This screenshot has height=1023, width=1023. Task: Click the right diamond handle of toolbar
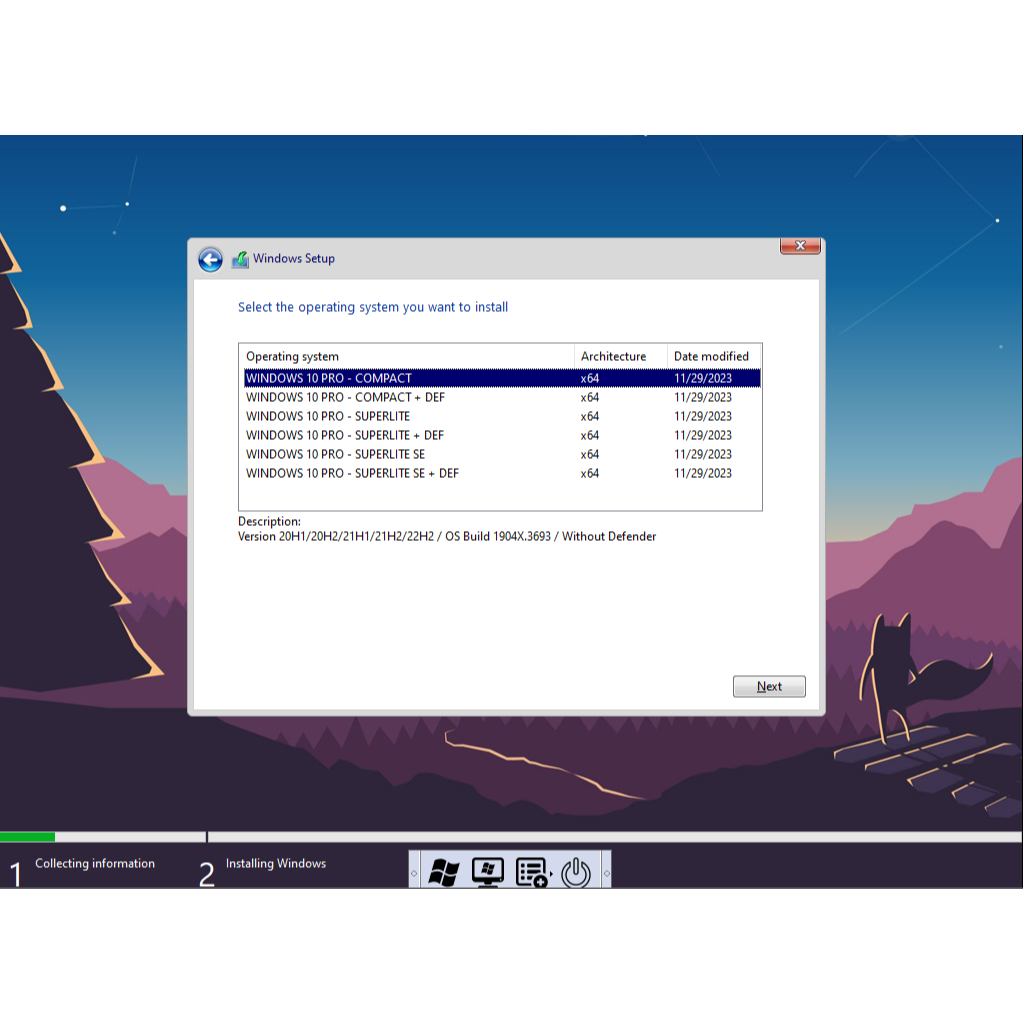(607, 873)
